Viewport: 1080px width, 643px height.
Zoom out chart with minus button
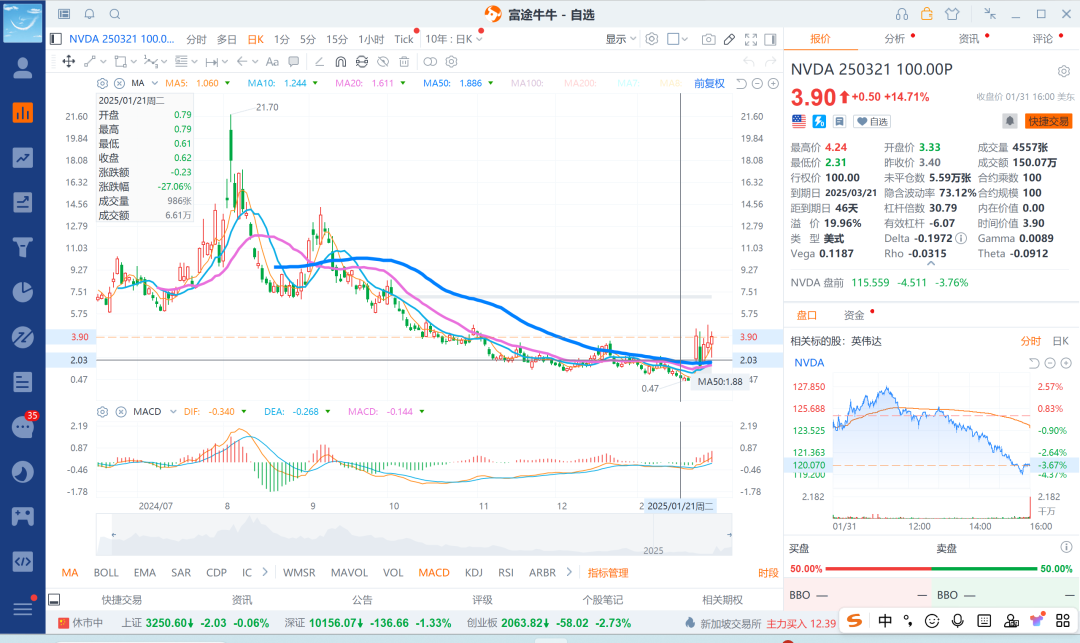pos(757,83)
